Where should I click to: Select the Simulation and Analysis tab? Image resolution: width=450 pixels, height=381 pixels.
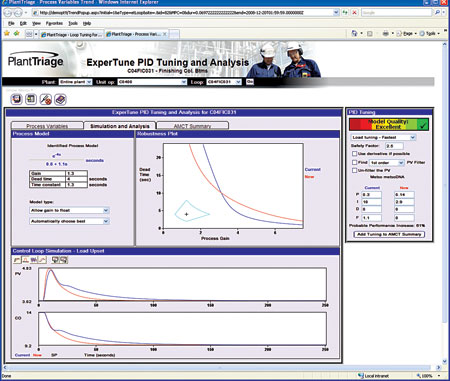point(120,126)
